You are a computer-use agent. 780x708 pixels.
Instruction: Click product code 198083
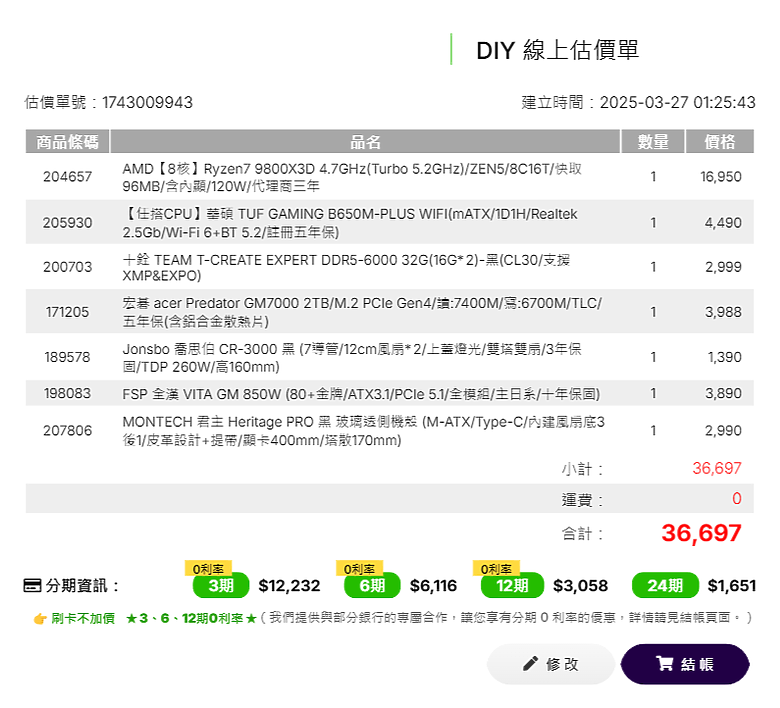pyautogui.click(x=68, y=394)
